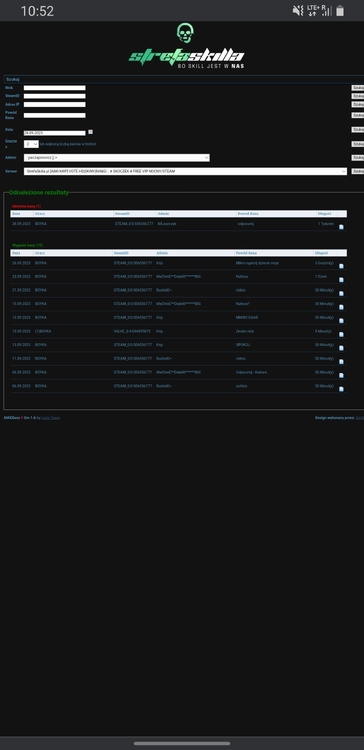Viewport: 364px width, 750px height.
Task: Click admin name in the 28.09.2023 row
Action: click(x=167, y=224)
